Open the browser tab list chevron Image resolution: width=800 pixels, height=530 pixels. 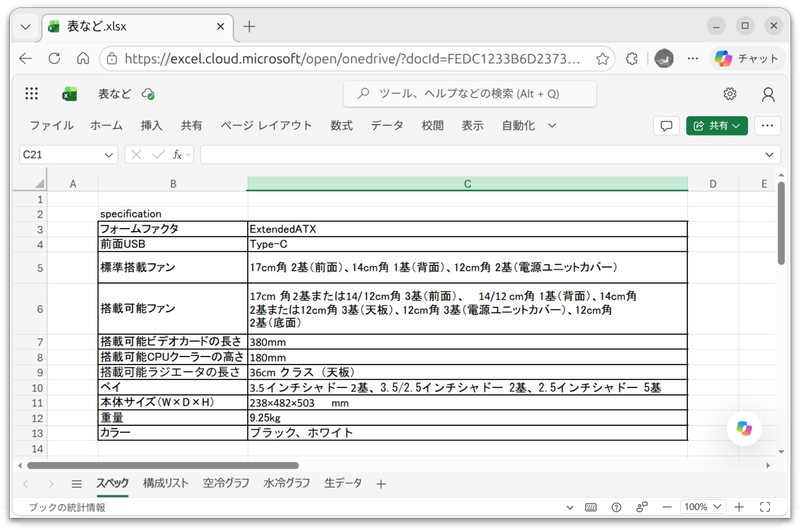coord(26,27)
